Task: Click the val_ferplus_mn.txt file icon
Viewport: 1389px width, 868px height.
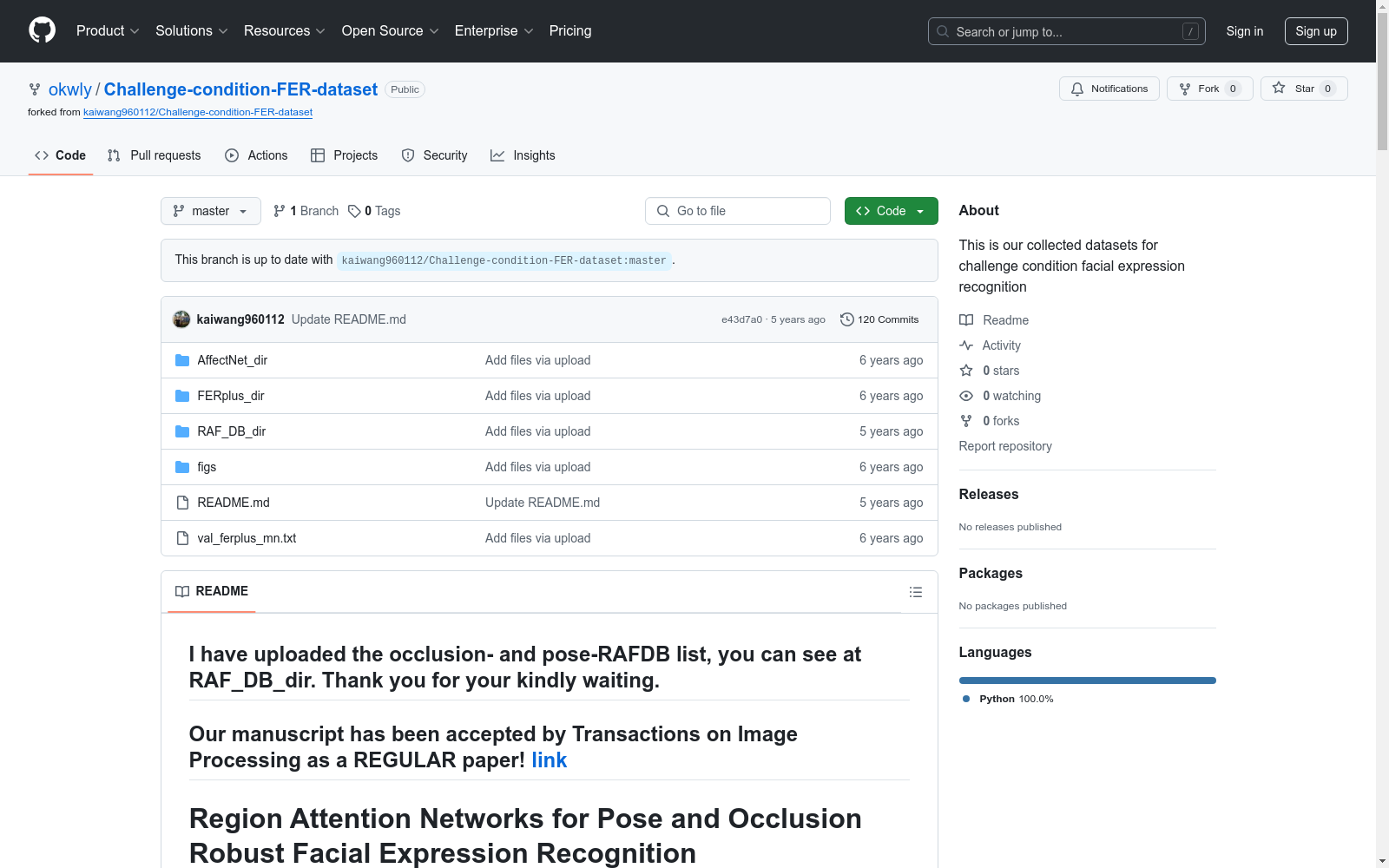Action: (x=182, y=538)
